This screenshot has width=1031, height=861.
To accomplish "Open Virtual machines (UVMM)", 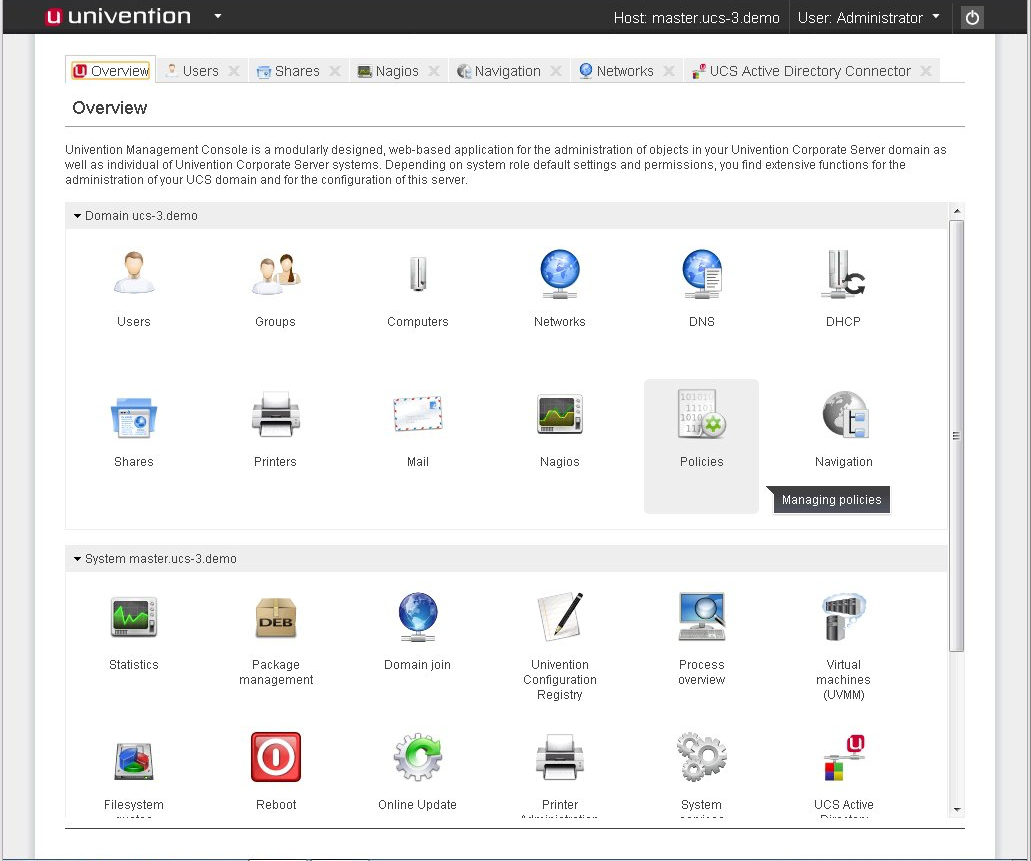I will coord(844,616).
